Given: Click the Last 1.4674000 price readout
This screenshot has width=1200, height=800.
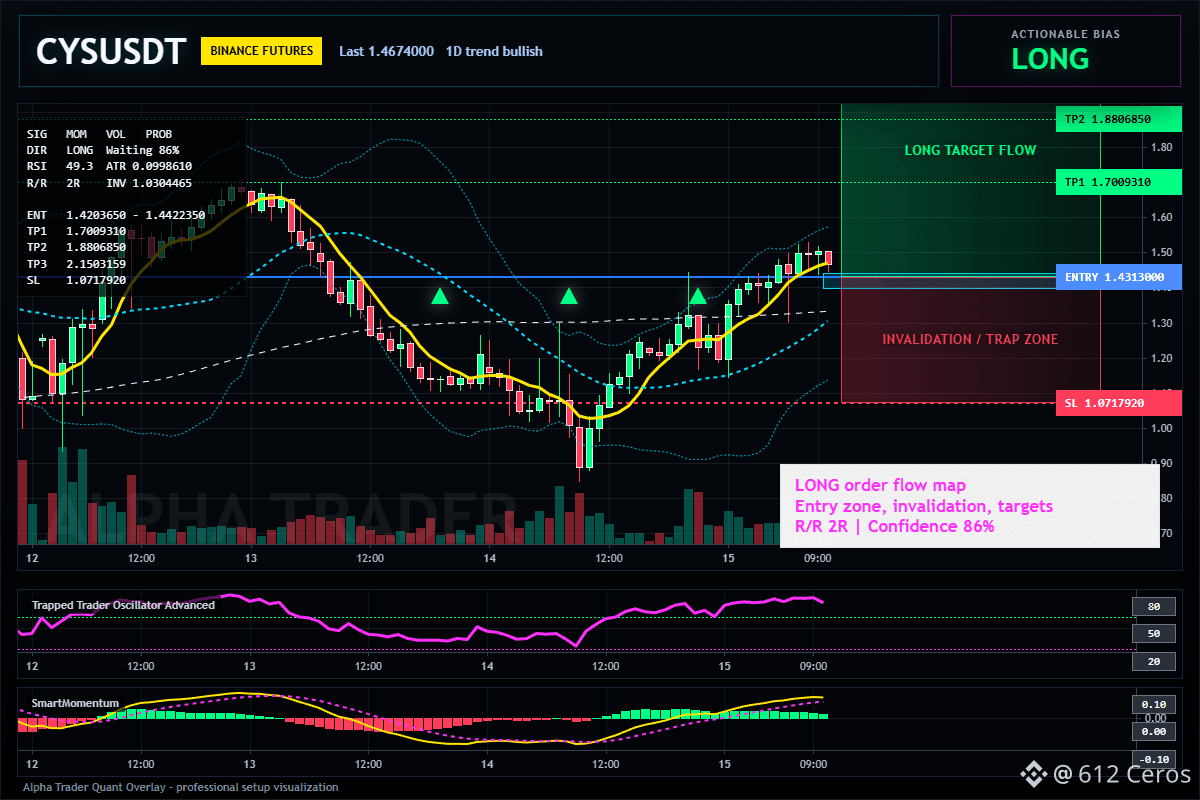Looking at the screenshot, I should coord(386,51).
